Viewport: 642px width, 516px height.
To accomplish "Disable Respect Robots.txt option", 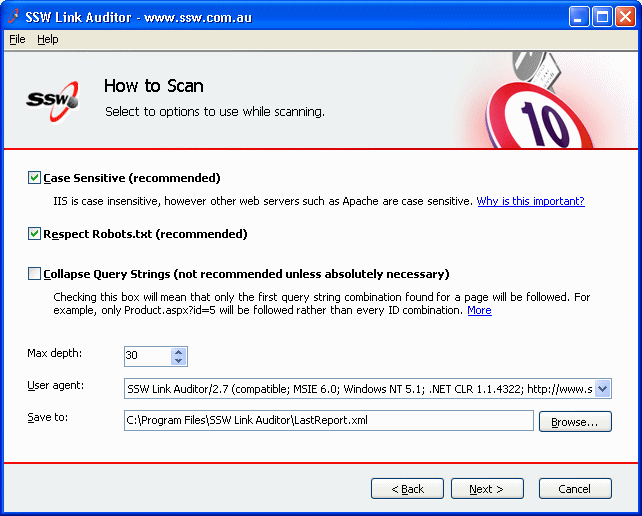I will tap(35, 234).
